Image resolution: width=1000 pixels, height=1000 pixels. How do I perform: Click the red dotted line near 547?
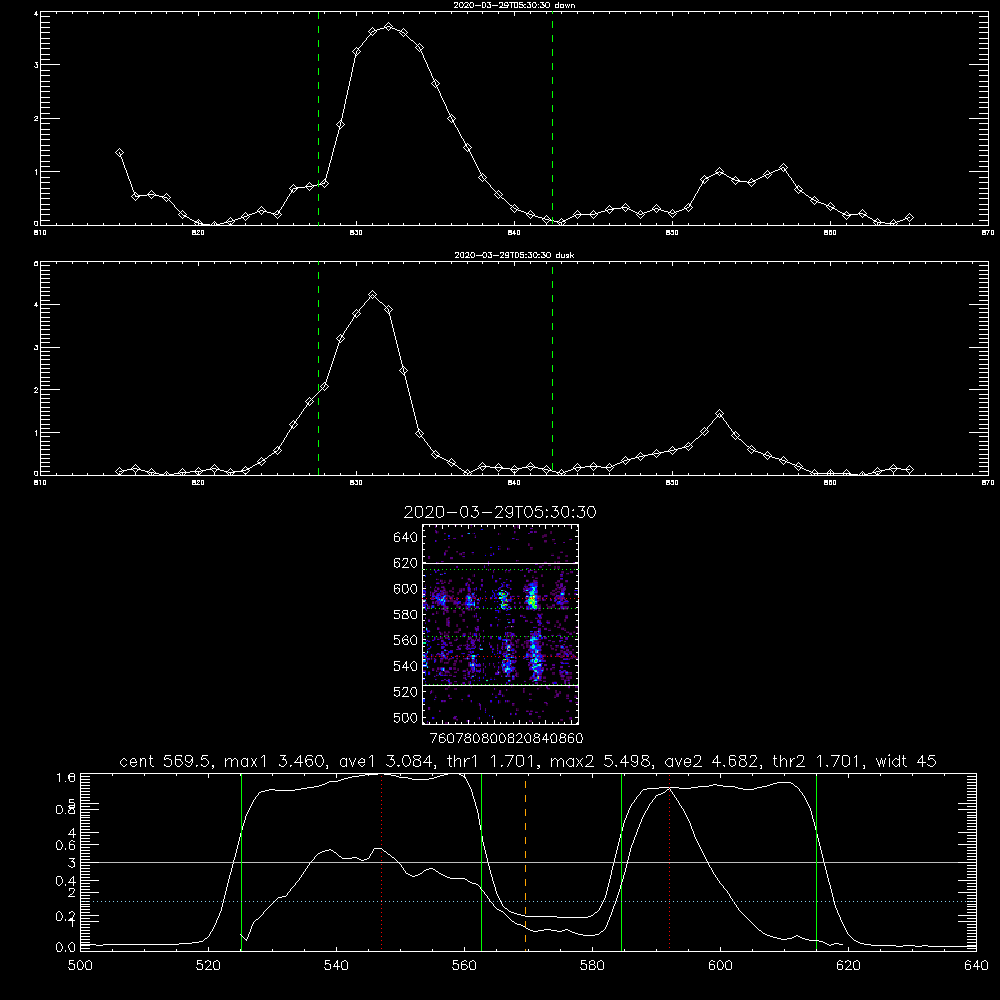pyautogui.click(x=381, y=862)
